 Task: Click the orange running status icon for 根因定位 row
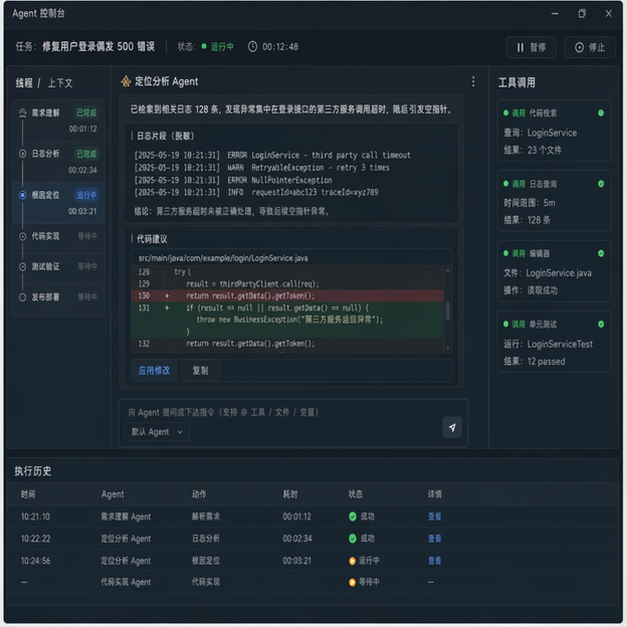click(352, 561)
